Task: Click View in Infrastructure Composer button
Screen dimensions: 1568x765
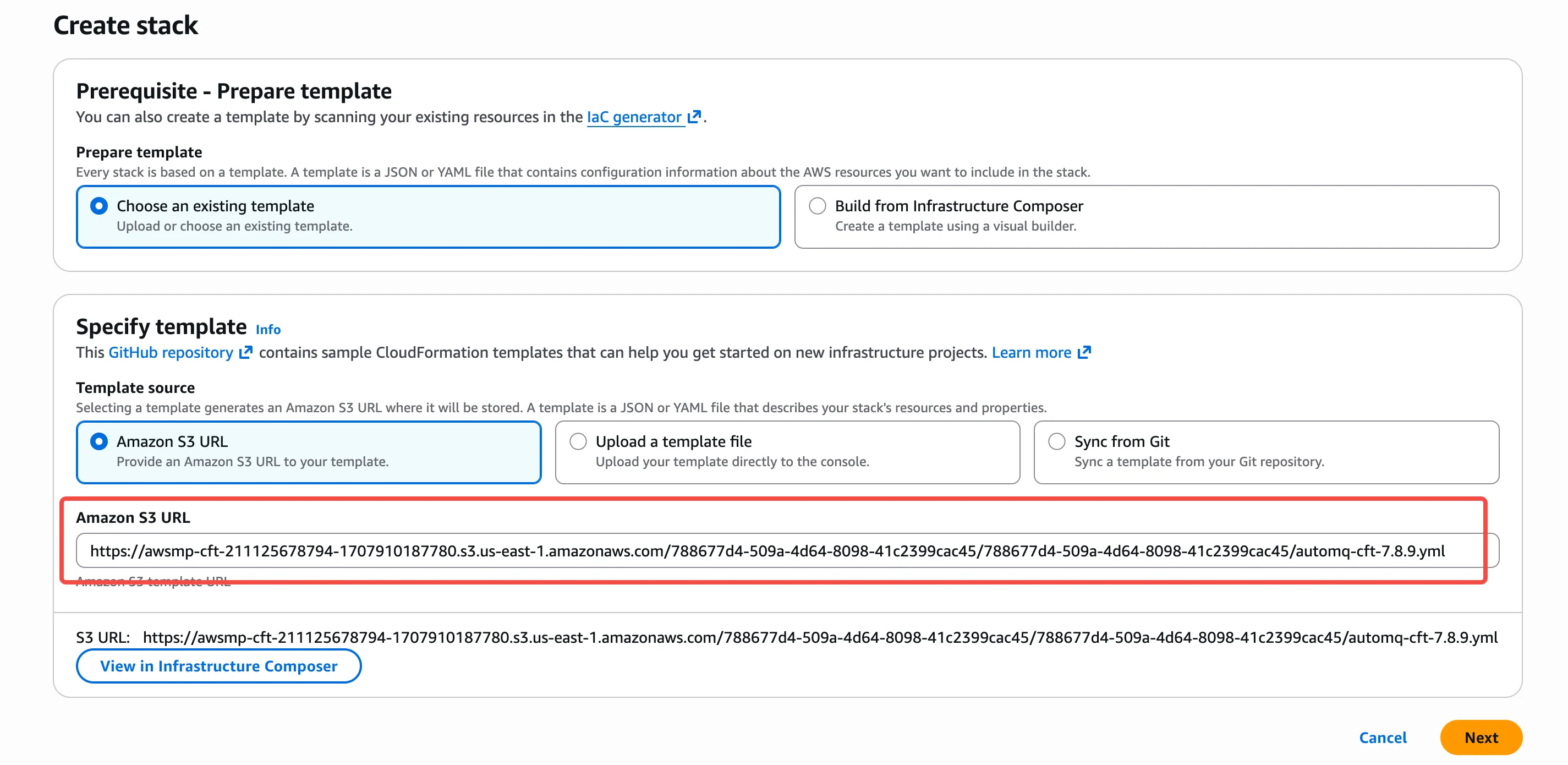Action: coord(218,666)
